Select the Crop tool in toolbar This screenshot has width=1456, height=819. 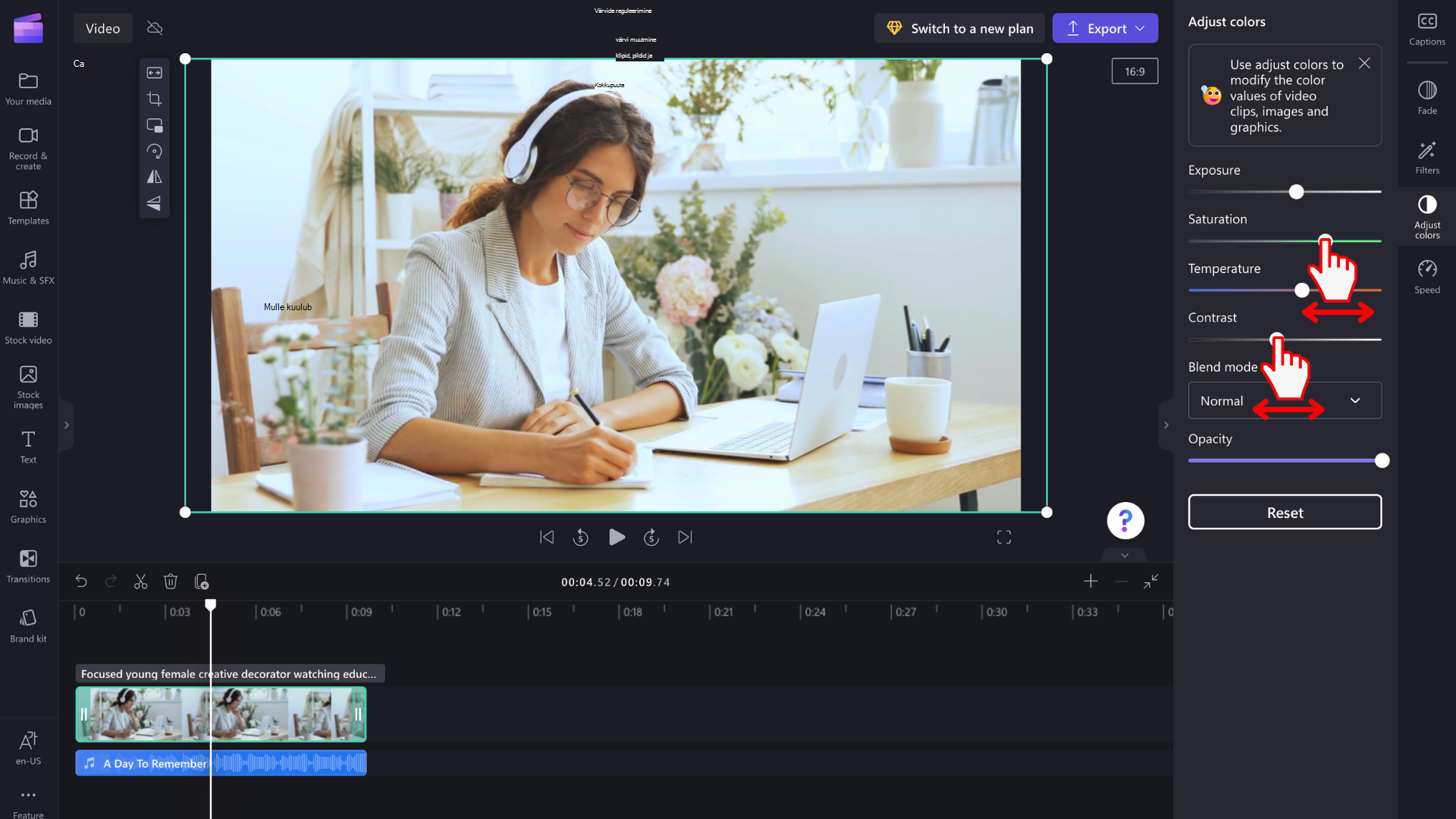[x=154, y=98]
